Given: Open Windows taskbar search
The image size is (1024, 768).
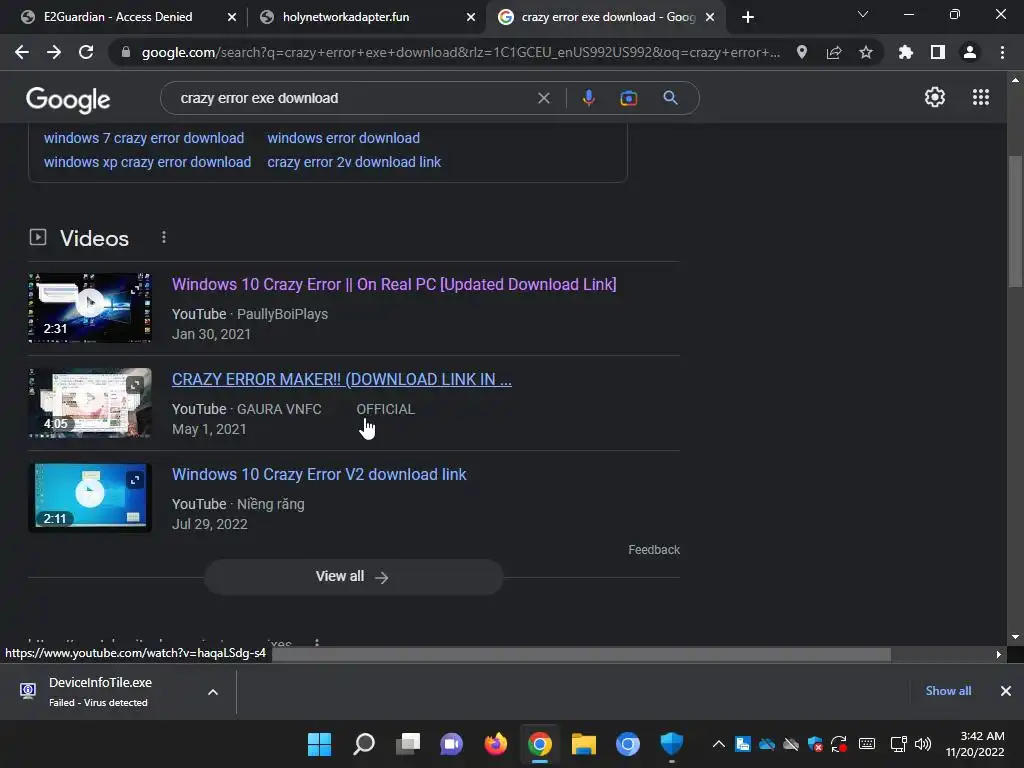Looking at the screenshot, I should pyautogui.click(x=364, y=744).
